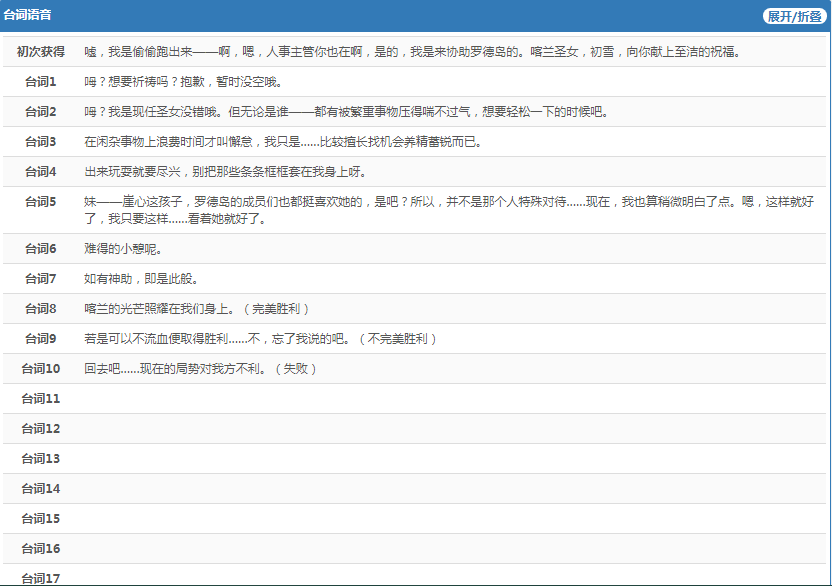
Task: Select the 初次获得 row label
Action: pos(41,51)
